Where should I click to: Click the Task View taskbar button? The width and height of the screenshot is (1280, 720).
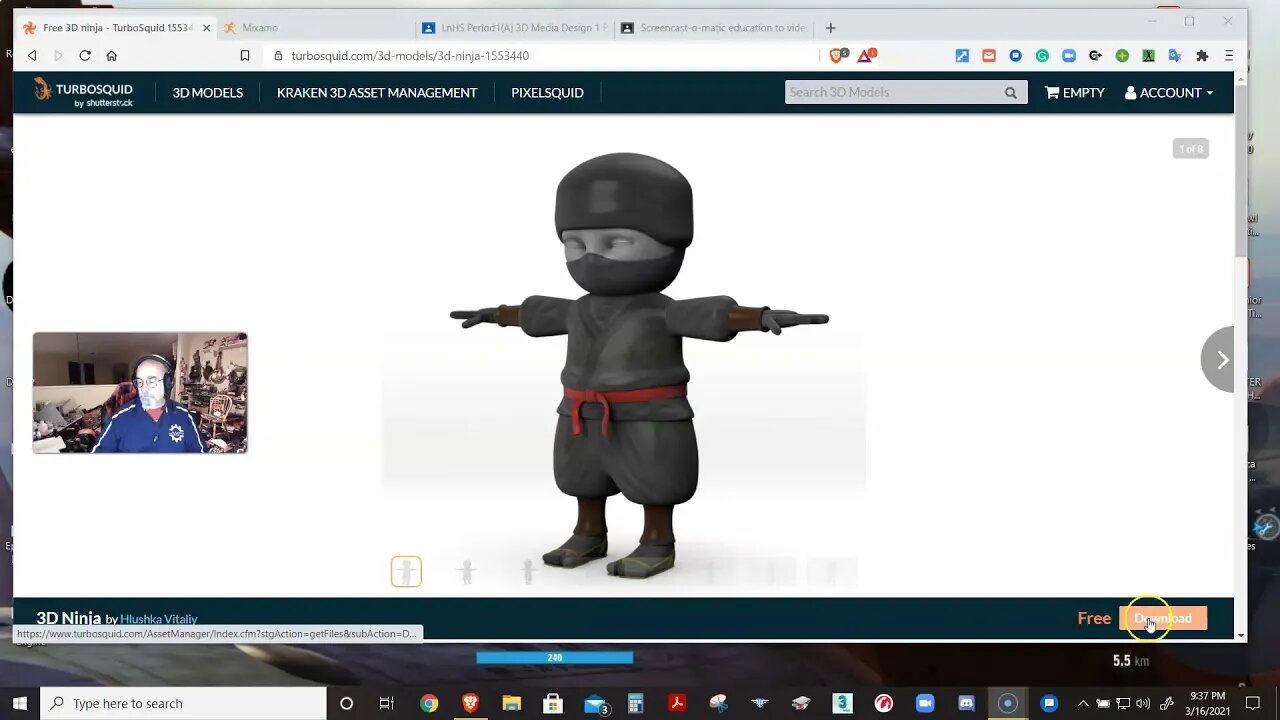click(387, 703)
